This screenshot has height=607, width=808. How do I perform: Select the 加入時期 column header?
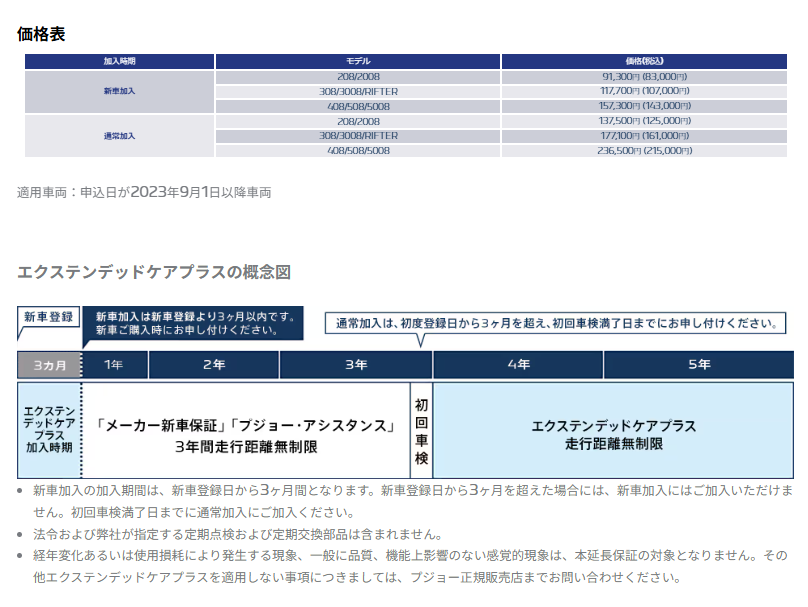119,61
